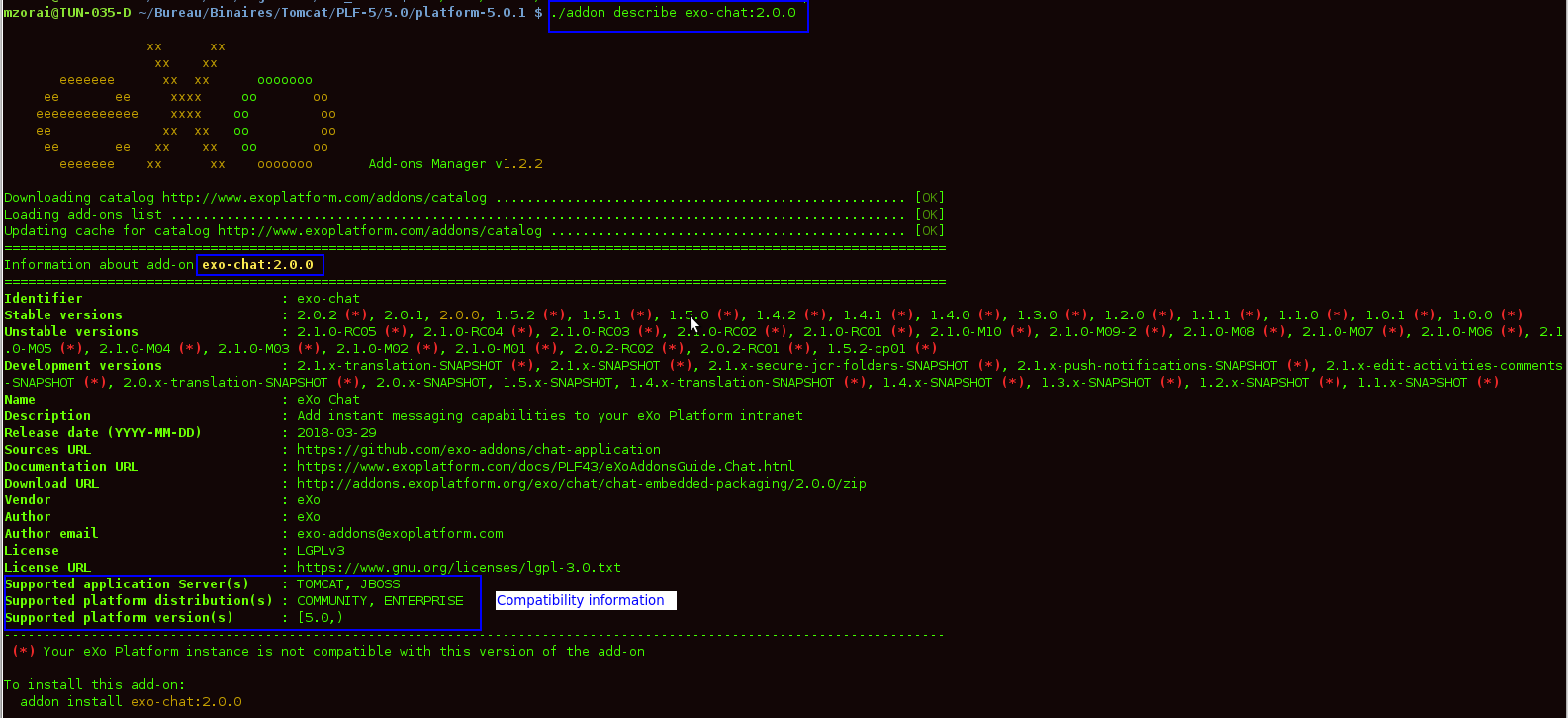Viewport: 1568px width, 718px height.
Task: Click the 'eXo Chat' name value
Action: [x=328, y=399]
